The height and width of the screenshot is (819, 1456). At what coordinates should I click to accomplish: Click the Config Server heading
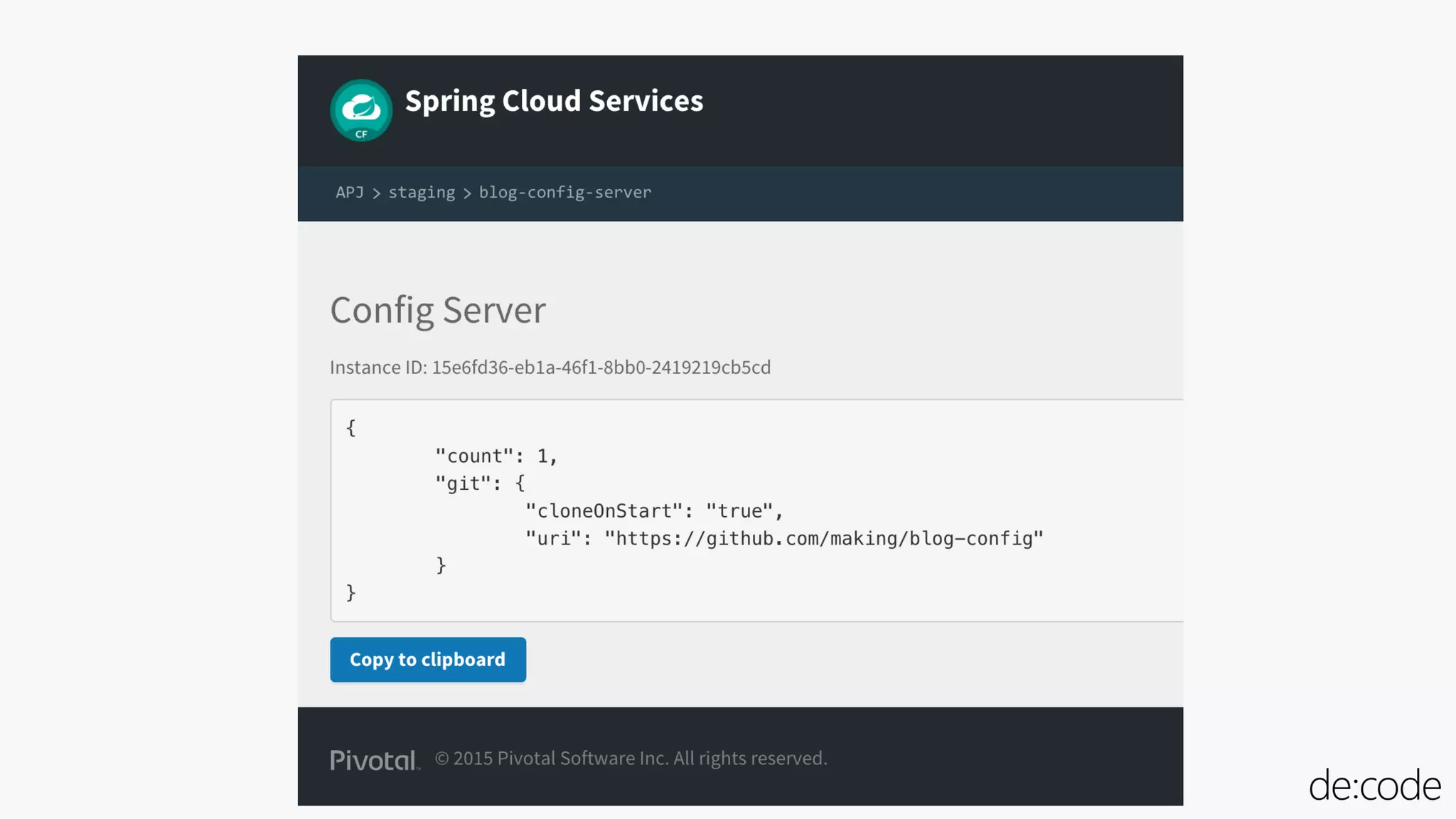coord(438,310)
